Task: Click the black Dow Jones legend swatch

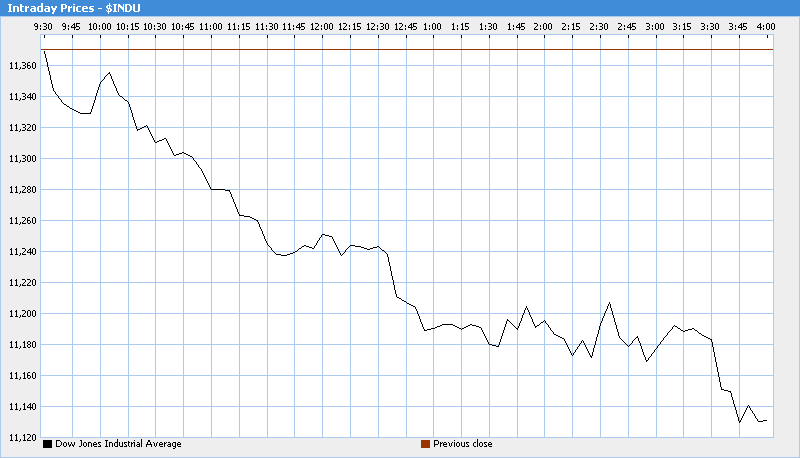Action: pos(48,444)
